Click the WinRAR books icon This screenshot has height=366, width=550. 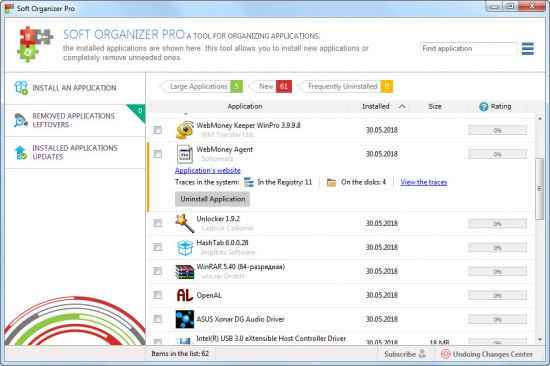185,272
